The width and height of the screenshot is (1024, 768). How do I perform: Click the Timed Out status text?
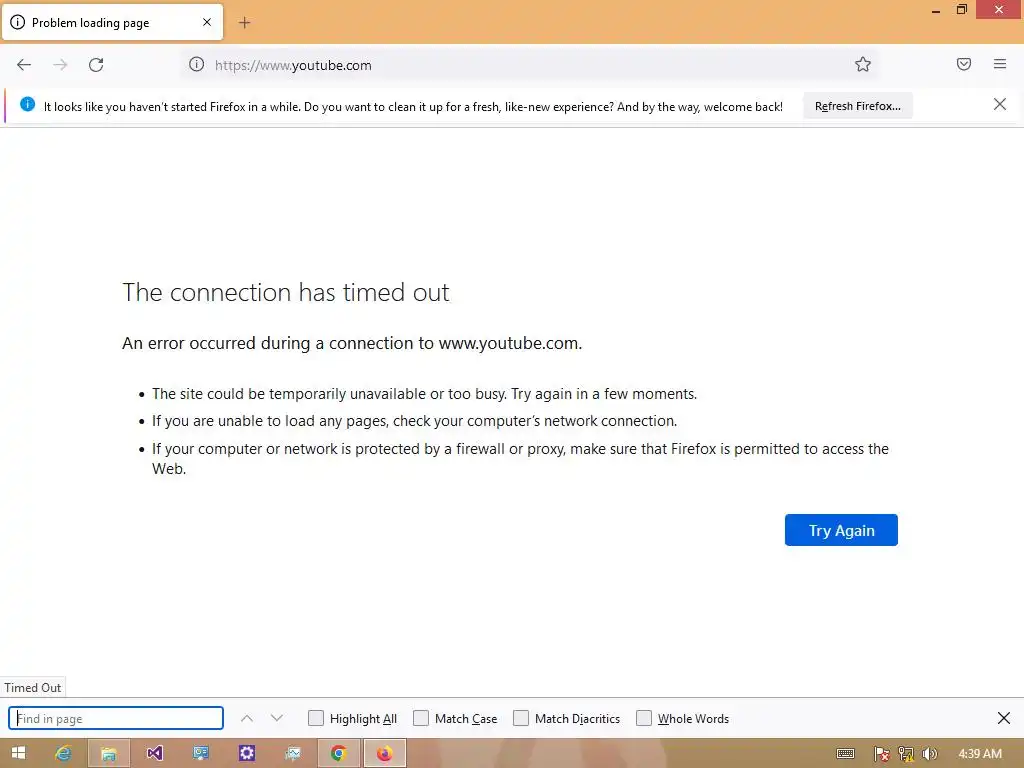point(33,688)
